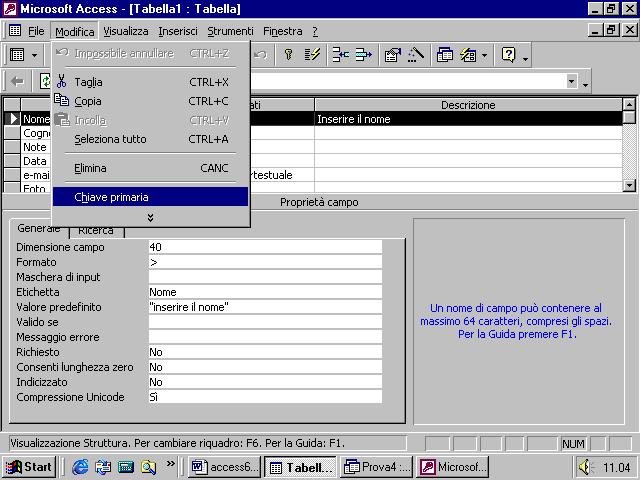The height and width of the screenshot is (480, 640).
Task: Click the toolbar options arrow beside Help
Action: [x=525, y=60]
